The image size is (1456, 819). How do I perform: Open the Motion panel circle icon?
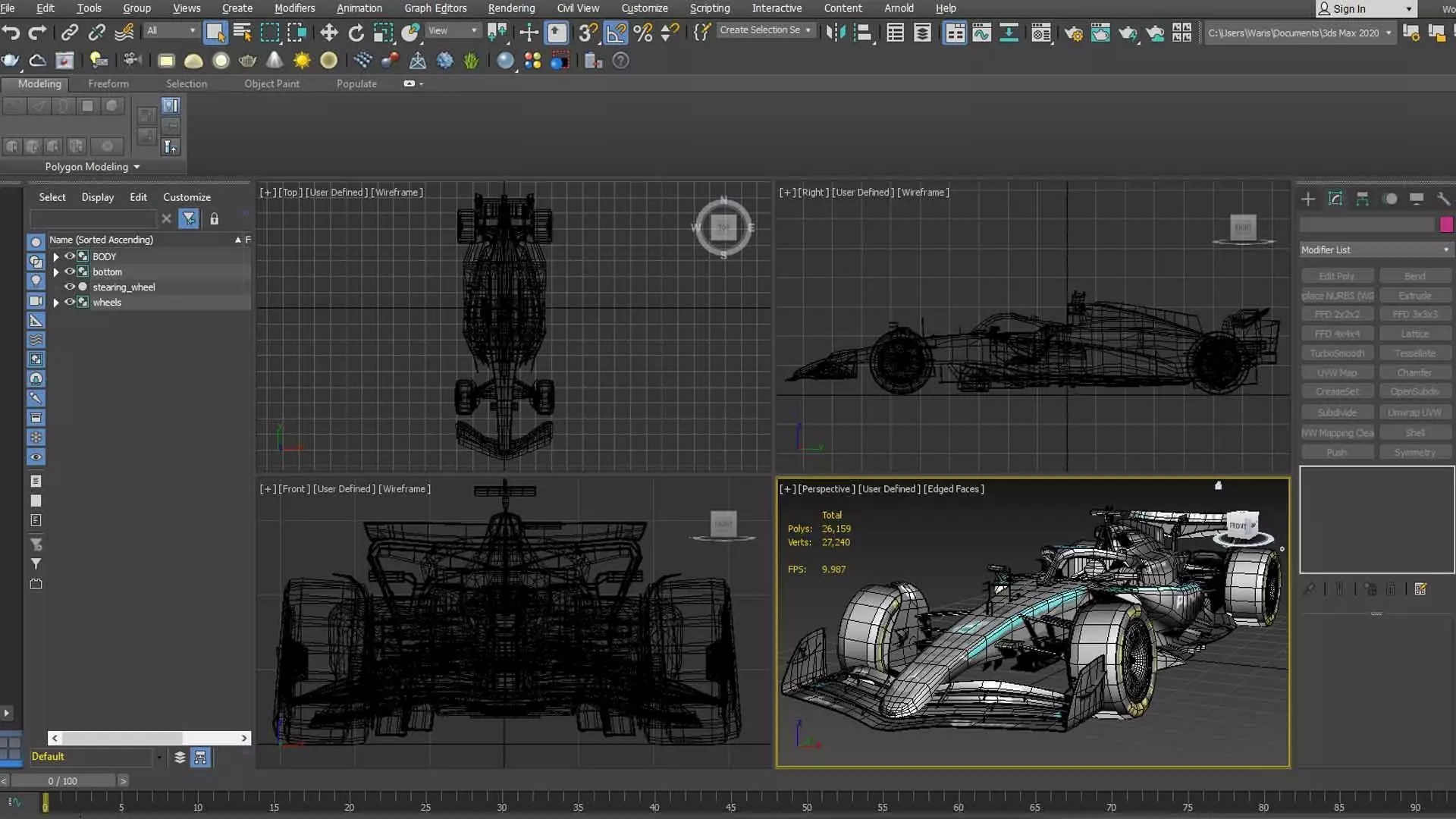pyautogui.click(x=1390, y=199)
